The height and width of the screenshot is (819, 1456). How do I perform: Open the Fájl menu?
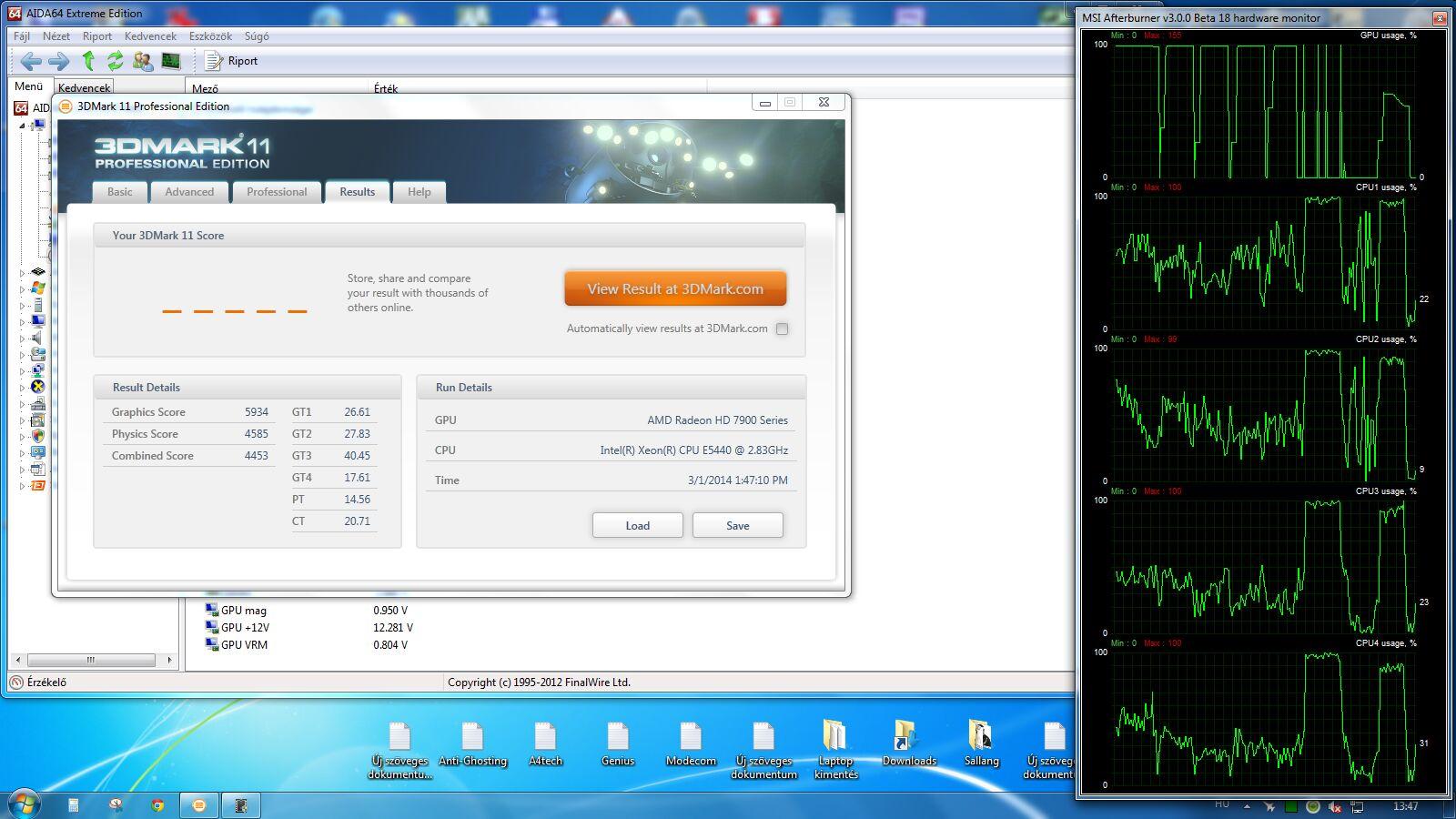(22, 36)
